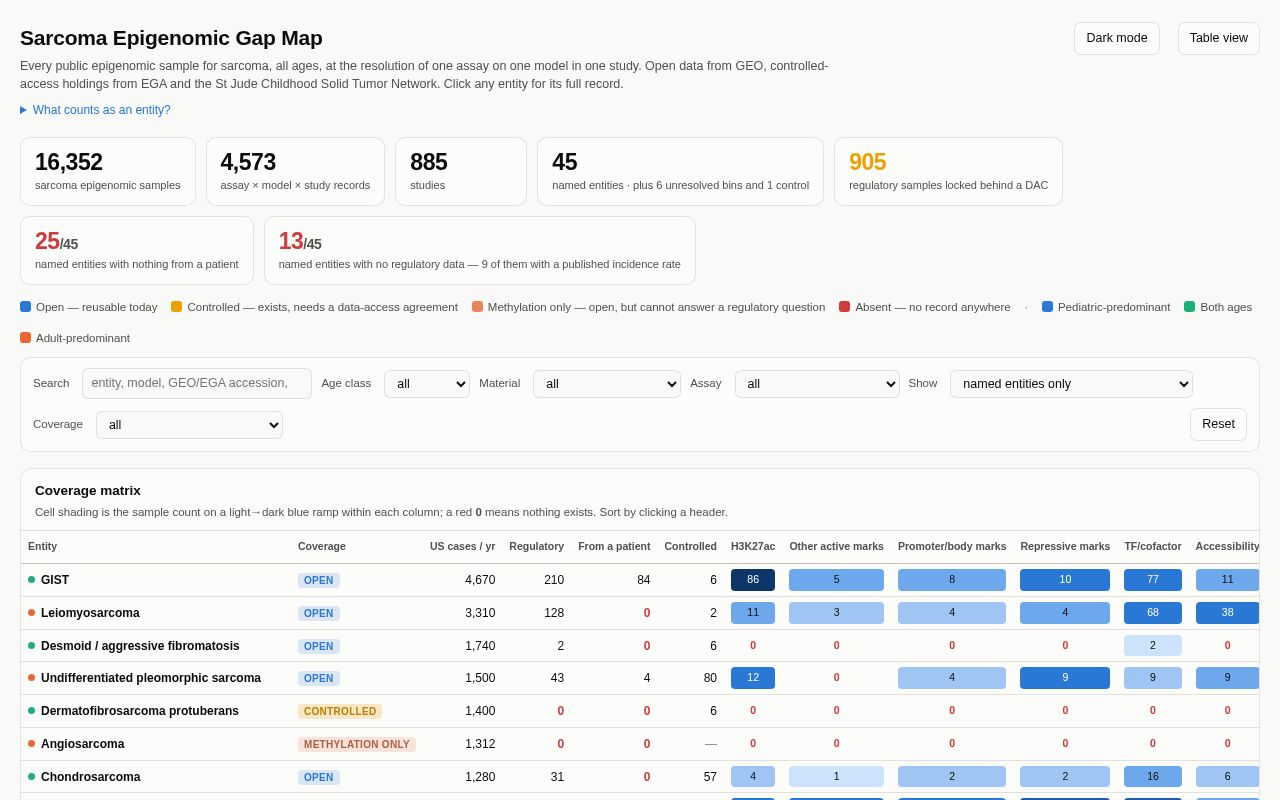
Task: Click the METHYLATION ONLY badge for Angiosarcoma
Action: (x=357, y=744)
